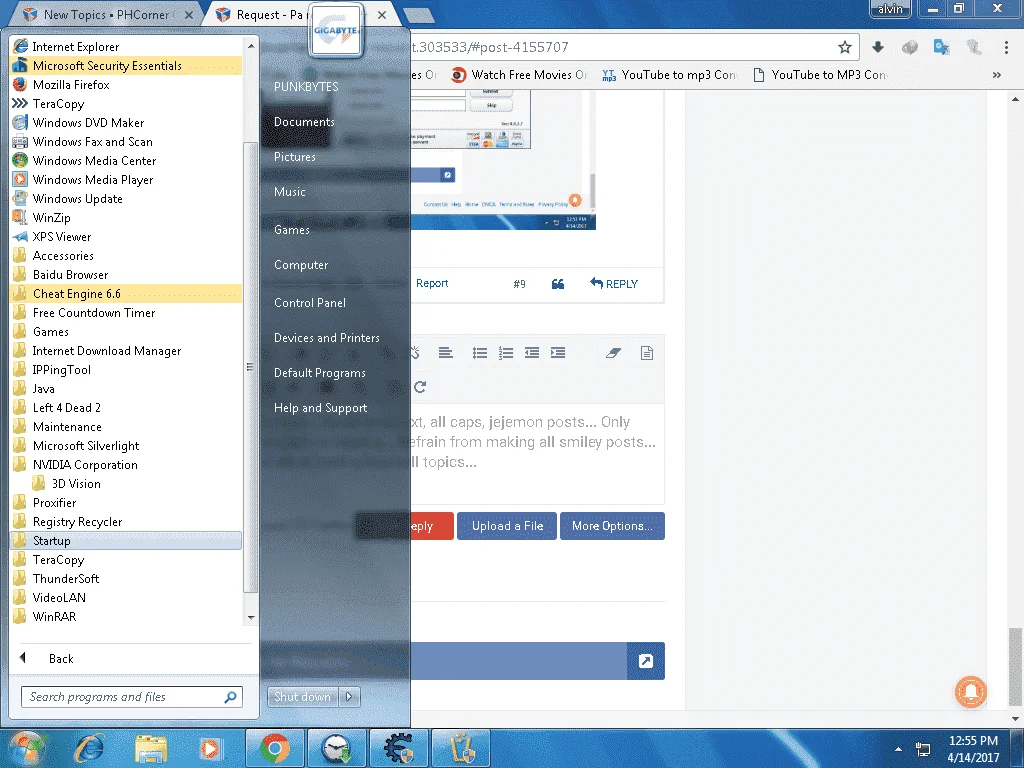Screen dimensions: 1024x768
Task: Open the drafts page icon in the editor
Action: coord(647,353)
